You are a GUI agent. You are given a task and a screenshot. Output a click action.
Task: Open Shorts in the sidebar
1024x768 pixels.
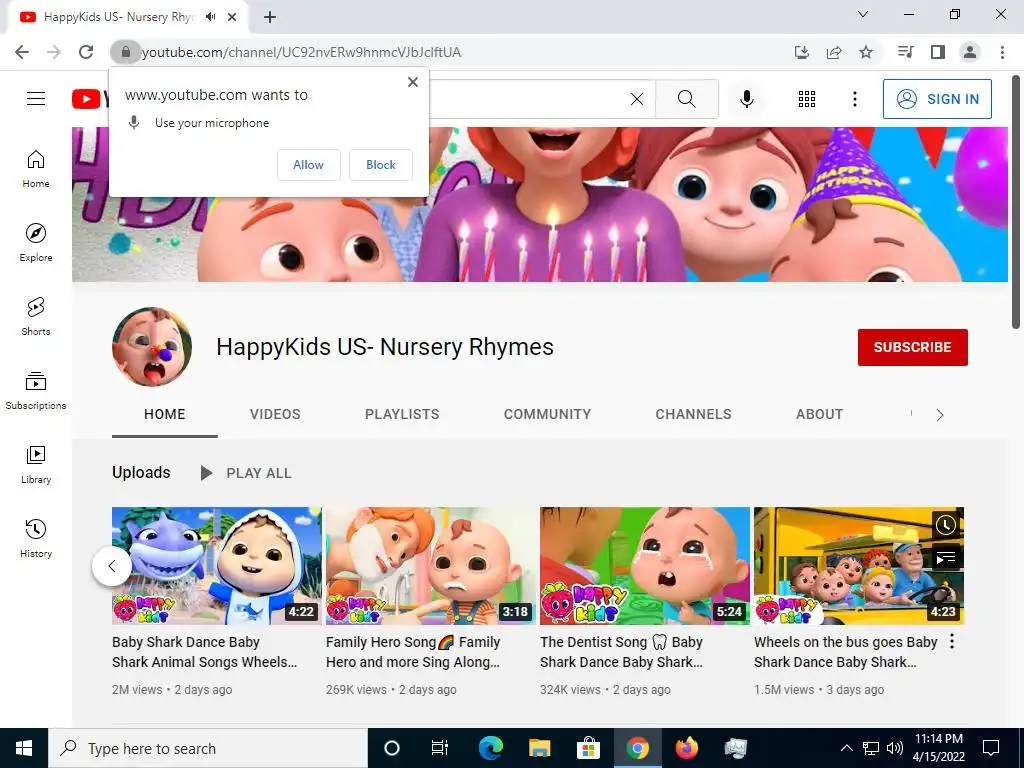click(36, 316)
